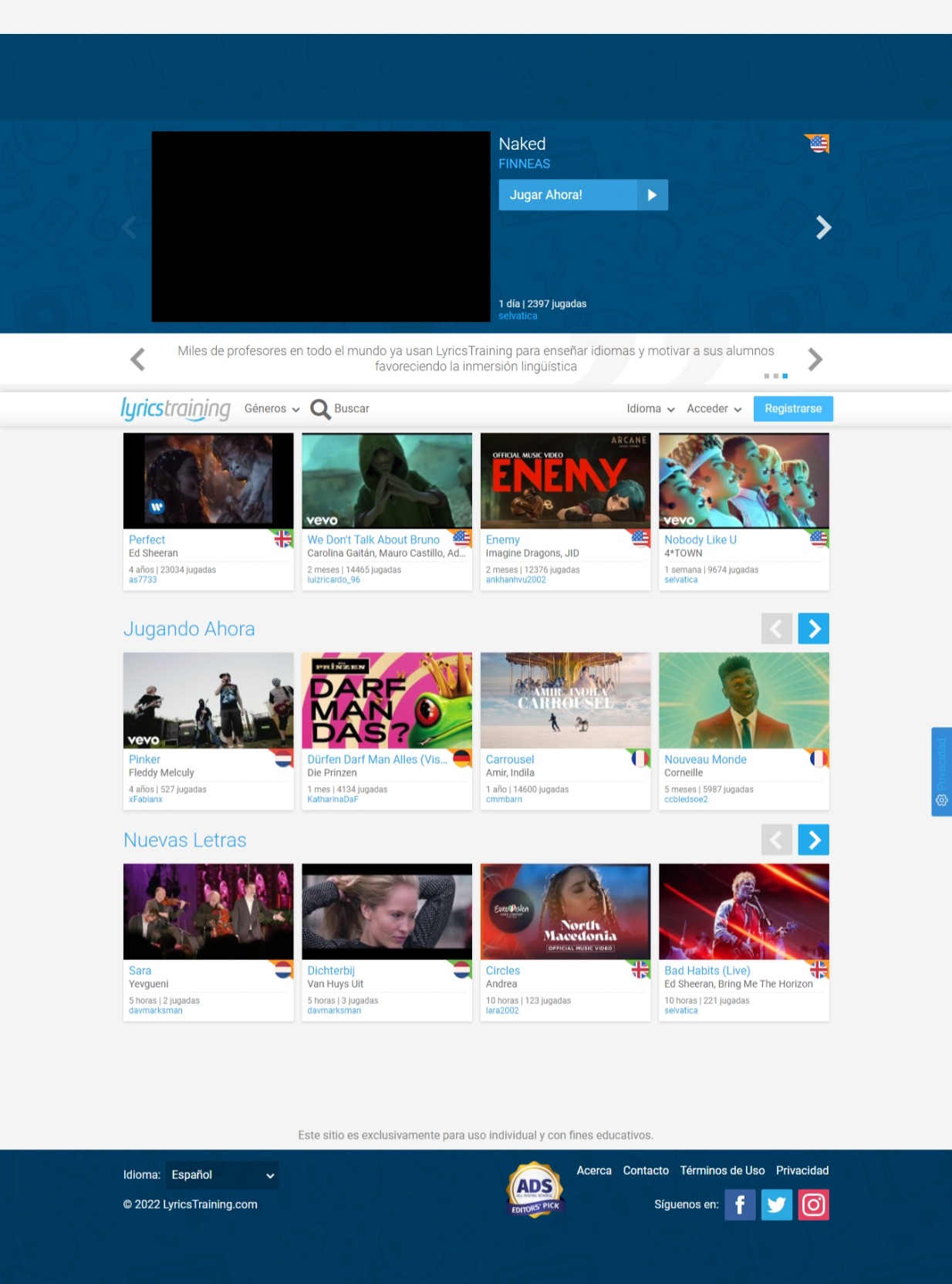
Task: Open the Jugando Ahora section heading
Action: (189, 629)
